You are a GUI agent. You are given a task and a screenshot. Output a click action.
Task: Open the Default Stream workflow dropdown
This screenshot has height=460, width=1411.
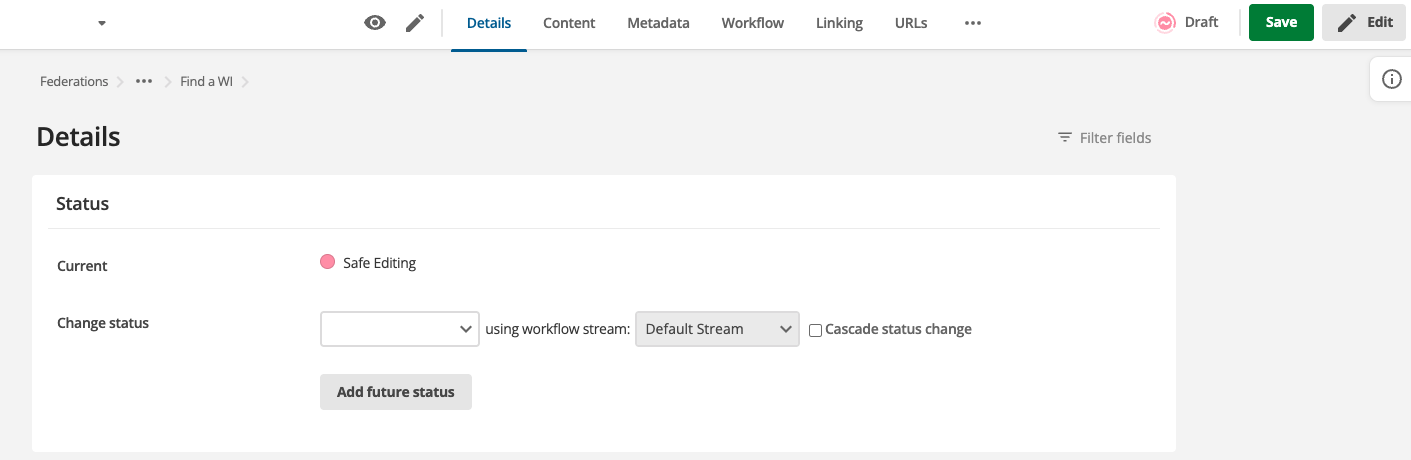click(717, 328)
